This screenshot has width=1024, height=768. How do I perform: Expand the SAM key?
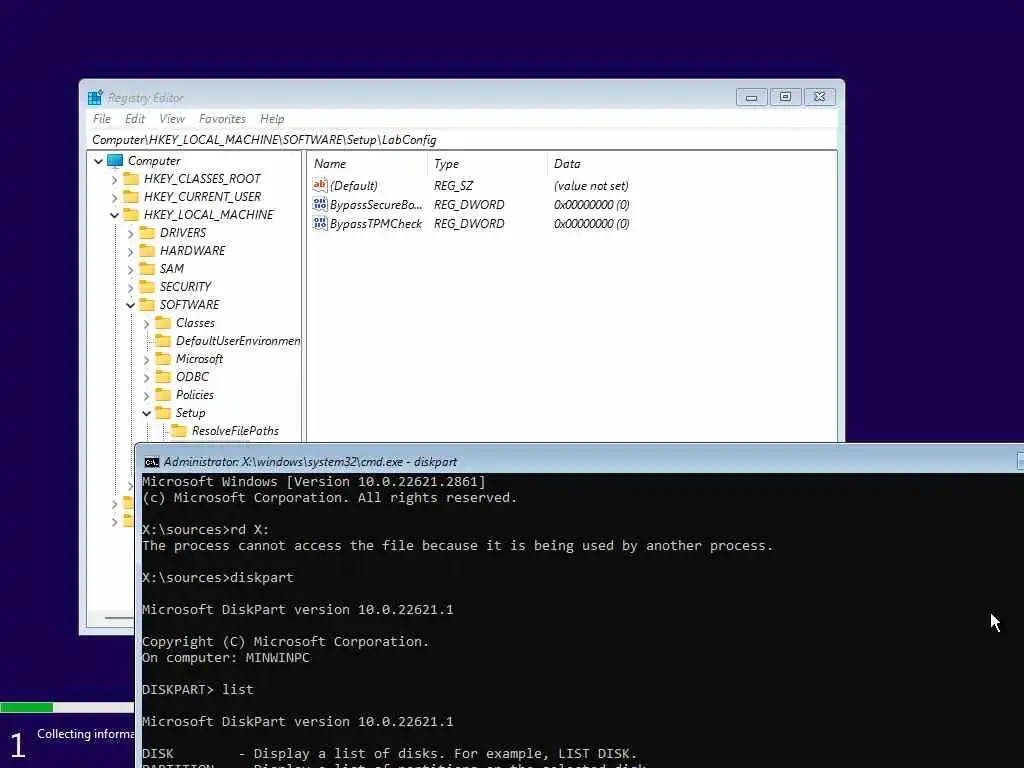130,269
